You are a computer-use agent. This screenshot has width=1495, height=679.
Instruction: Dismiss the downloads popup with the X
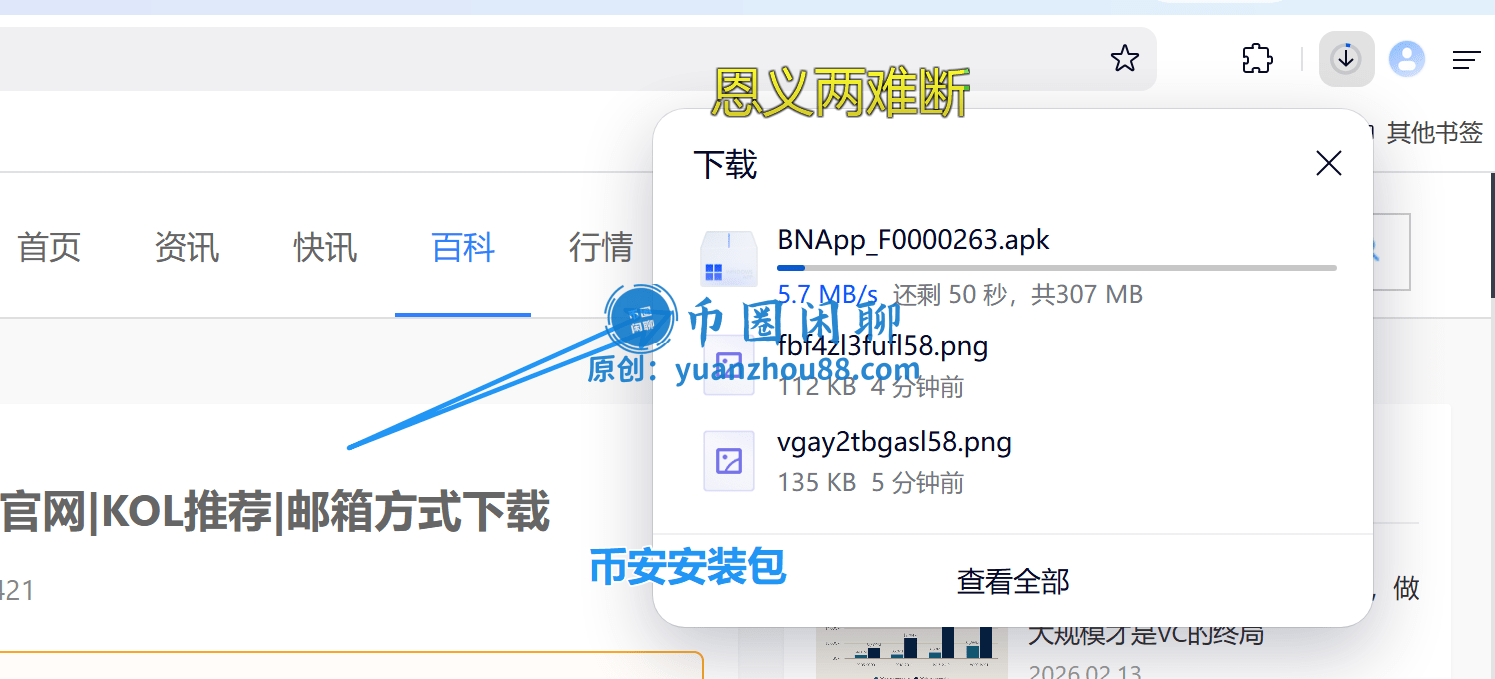click(1328, 163)
